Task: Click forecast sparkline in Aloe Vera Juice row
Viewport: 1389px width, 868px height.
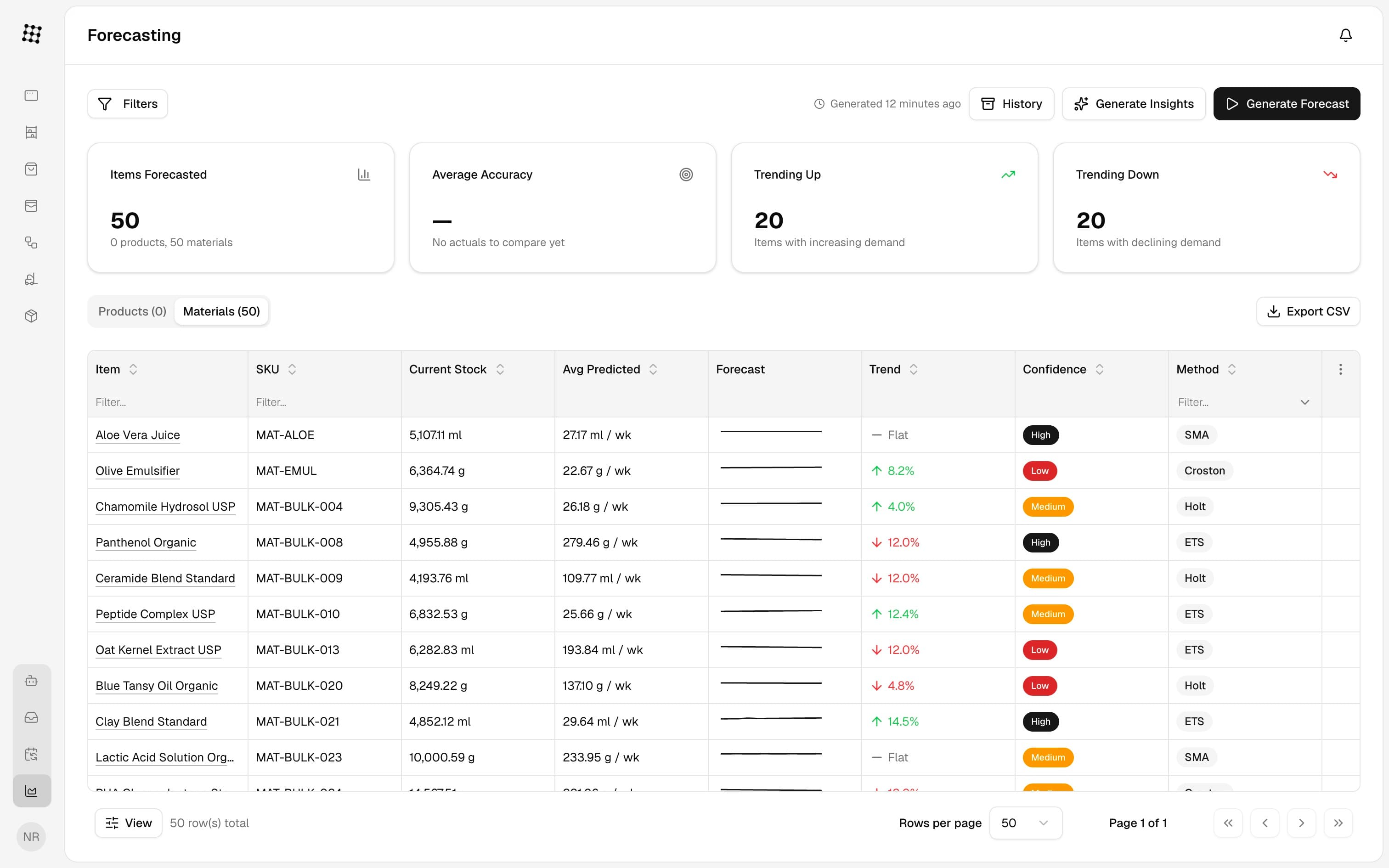Action: 771,432
